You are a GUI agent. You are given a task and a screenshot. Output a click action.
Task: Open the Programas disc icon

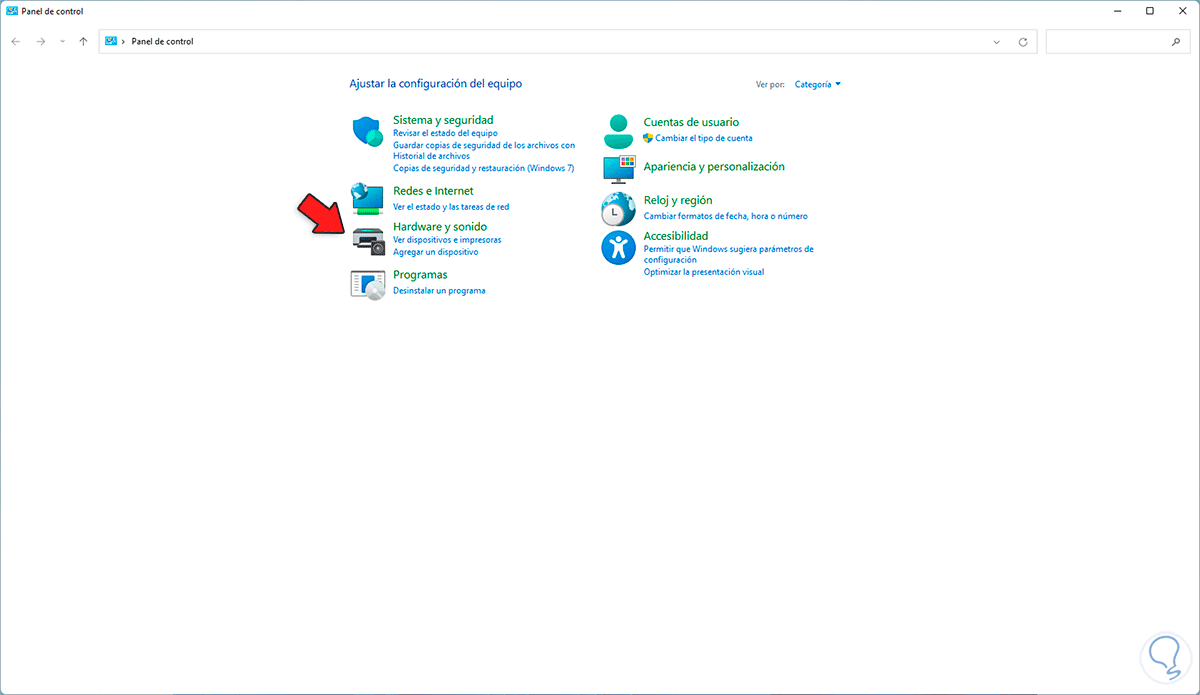click(368, 285)
